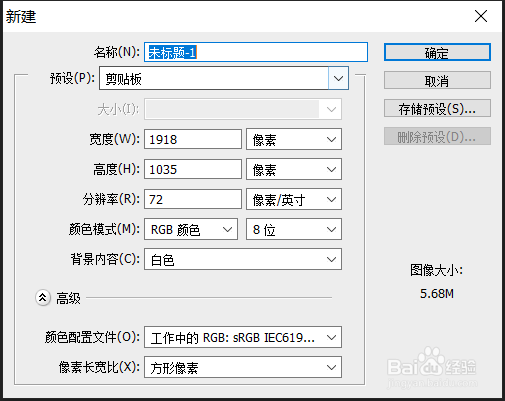Click the 取消 button
This screenshot has height=401, width=505.
tap(437, 80)
